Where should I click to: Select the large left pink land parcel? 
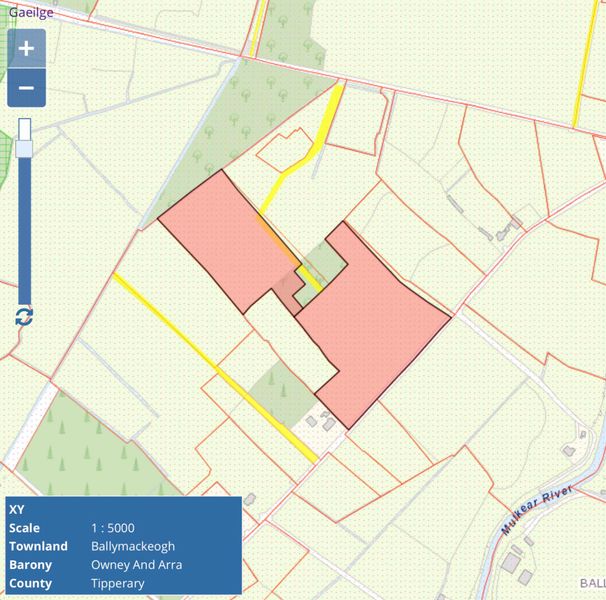pyautogui.click(x=226, y=240)
